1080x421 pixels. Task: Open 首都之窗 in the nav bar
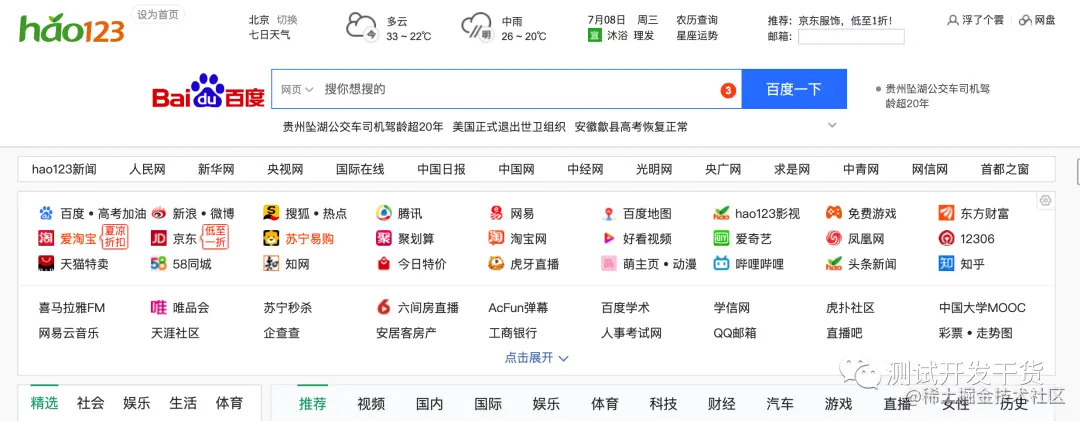(x=1005, y=170)
